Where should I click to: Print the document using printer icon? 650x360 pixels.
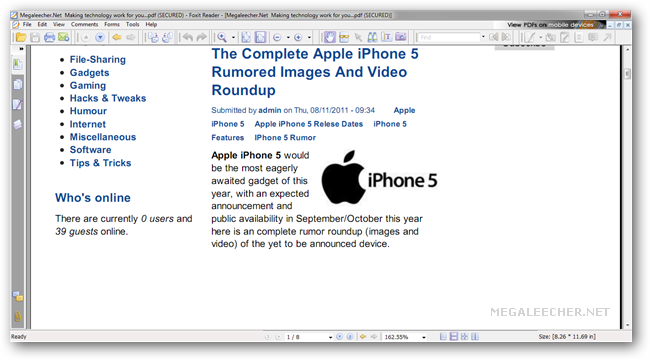[x=49, y=37]
